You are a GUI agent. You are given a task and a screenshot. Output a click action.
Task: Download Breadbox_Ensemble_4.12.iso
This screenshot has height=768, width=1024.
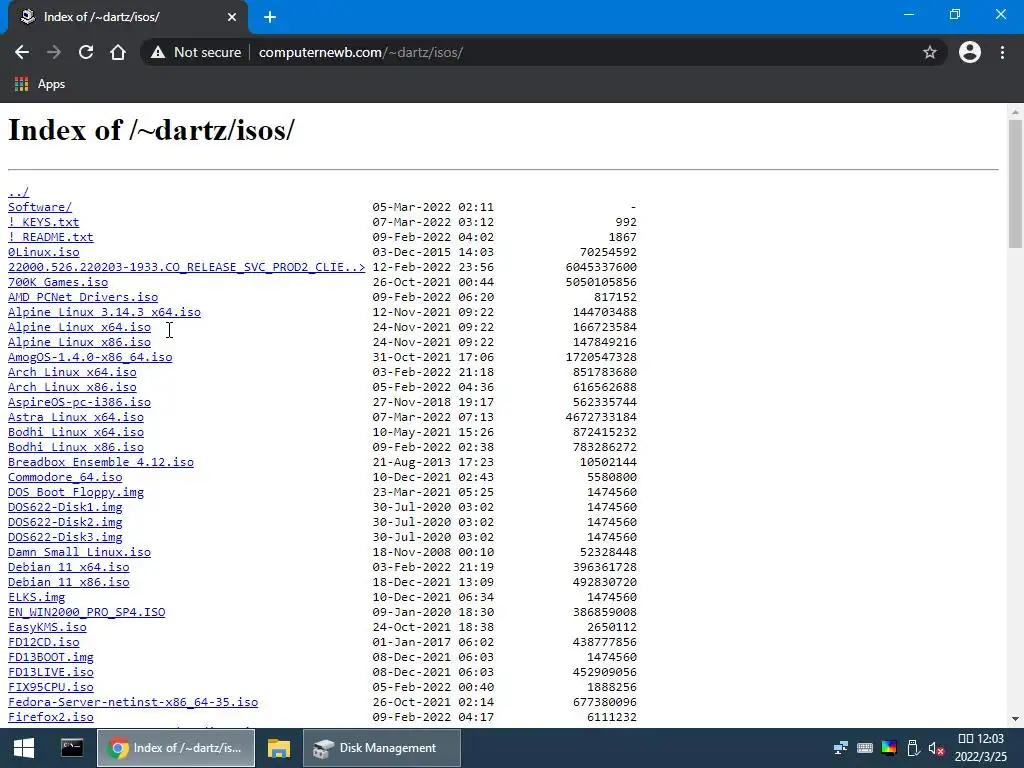101,462
